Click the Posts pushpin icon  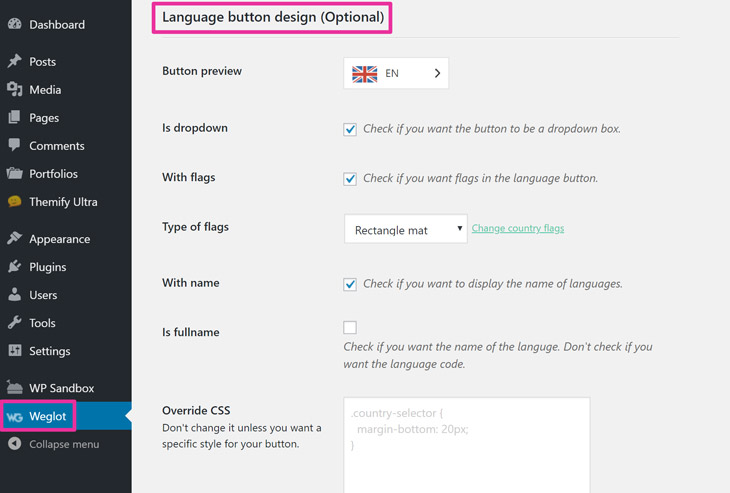coord(14,61)
